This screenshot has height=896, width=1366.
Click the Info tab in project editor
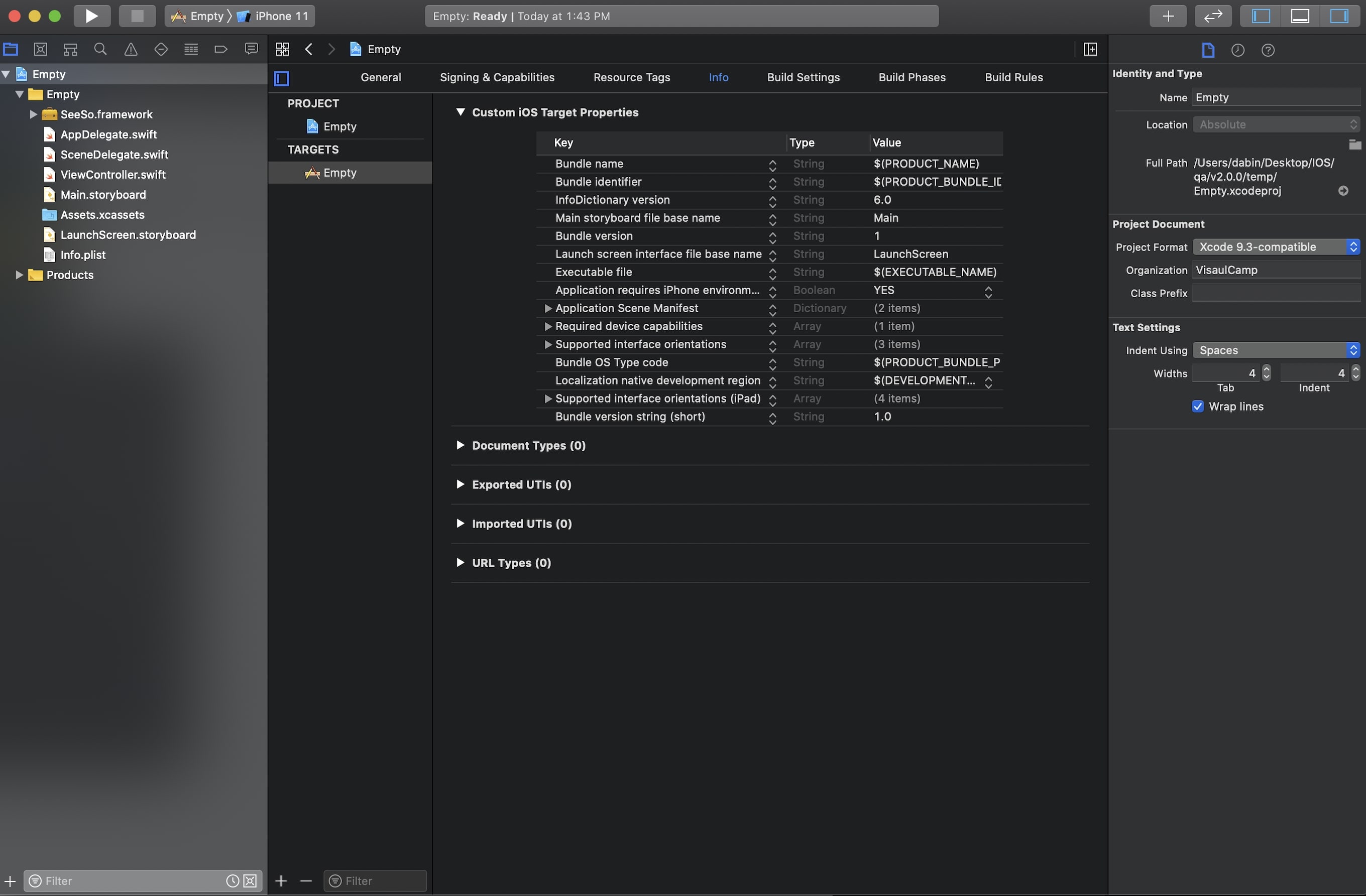718,77
